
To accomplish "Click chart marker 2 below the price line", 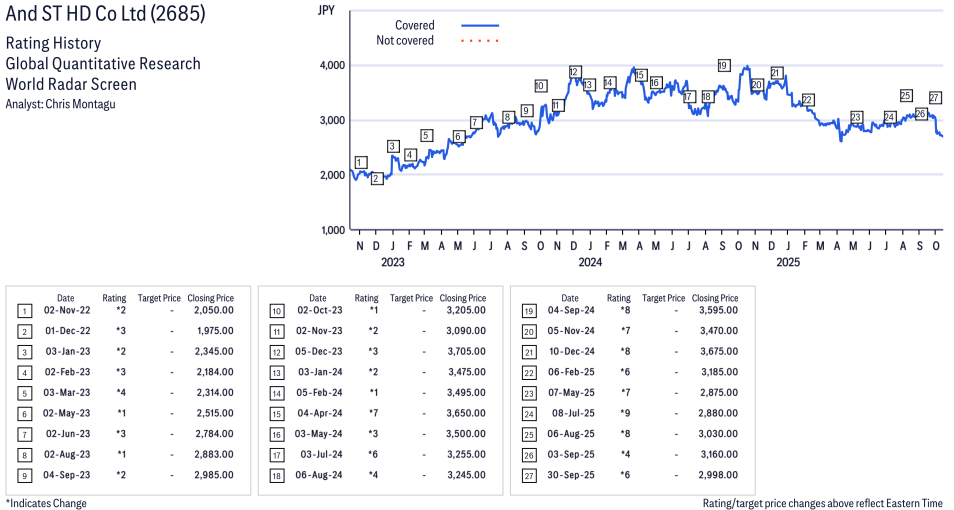I will [377, 179].
